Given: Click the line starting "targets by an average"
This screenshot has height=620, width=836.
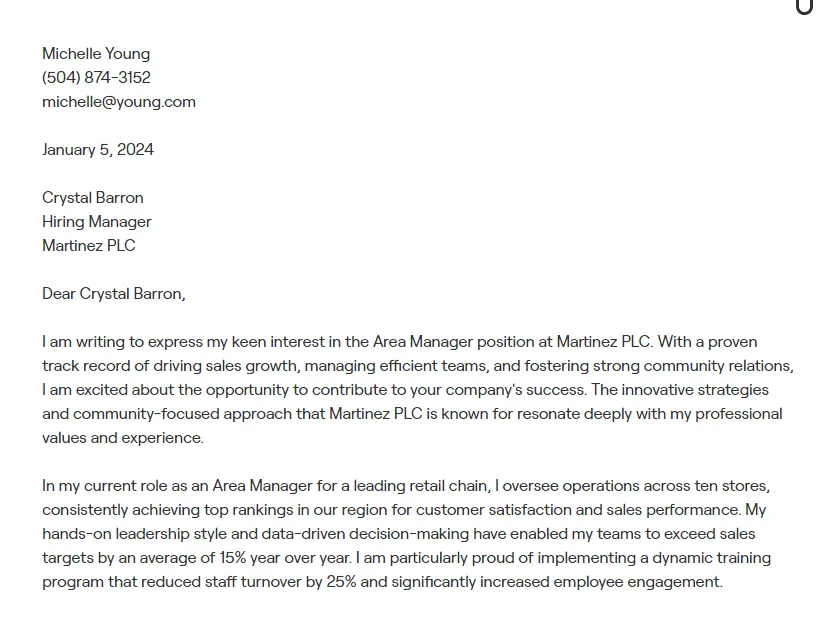Looking at the screenshot, I should pos(406,558).
